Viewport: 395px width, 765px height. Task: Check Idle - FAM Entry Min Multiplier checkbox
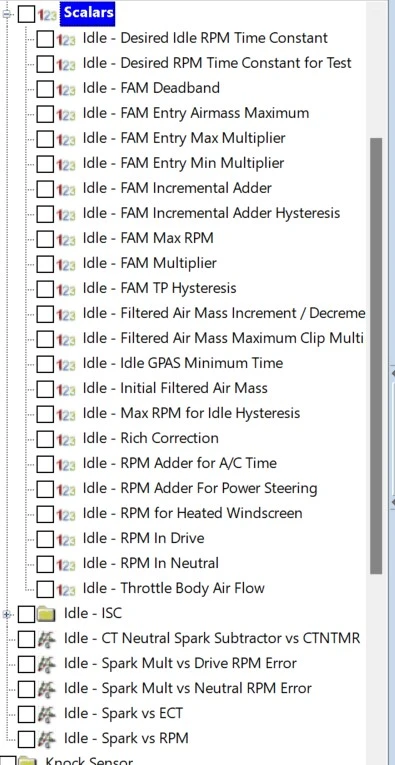pos(45,163)
